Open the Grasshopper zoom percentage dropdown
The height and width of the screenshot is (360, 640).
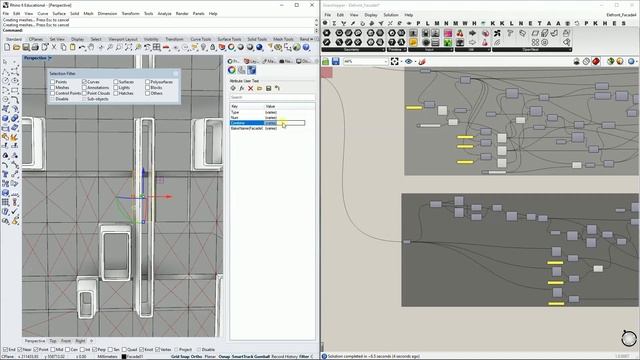(x=386, y=62)
